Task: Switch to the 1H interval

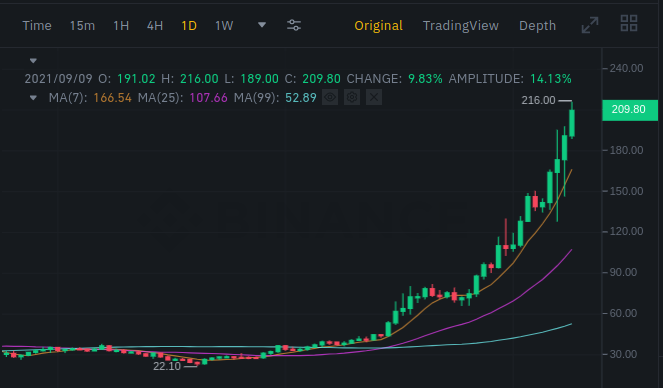Action: (x=121, y=26)
